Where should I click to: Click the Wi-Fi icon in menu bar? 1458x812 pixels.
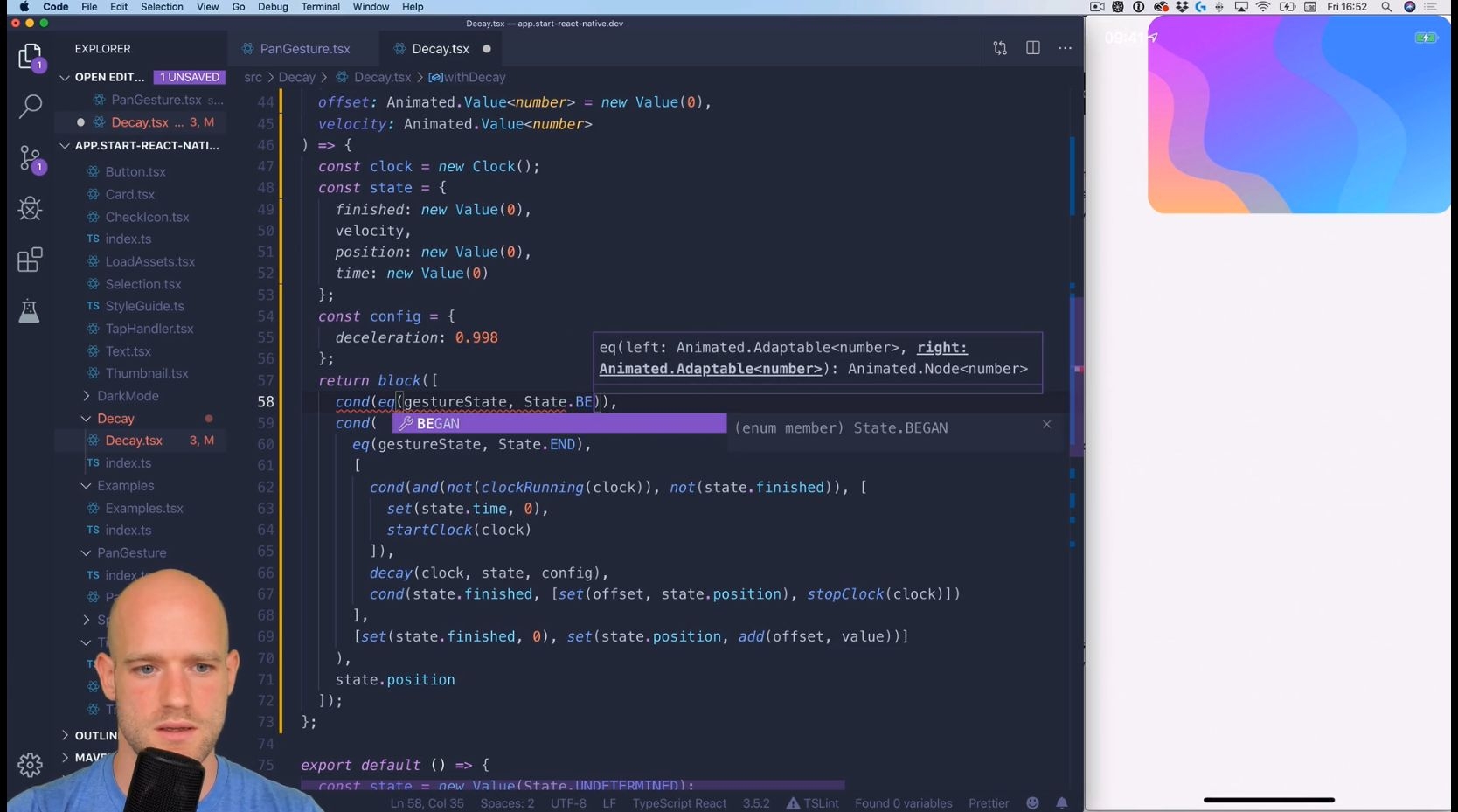pos(1263,7)
